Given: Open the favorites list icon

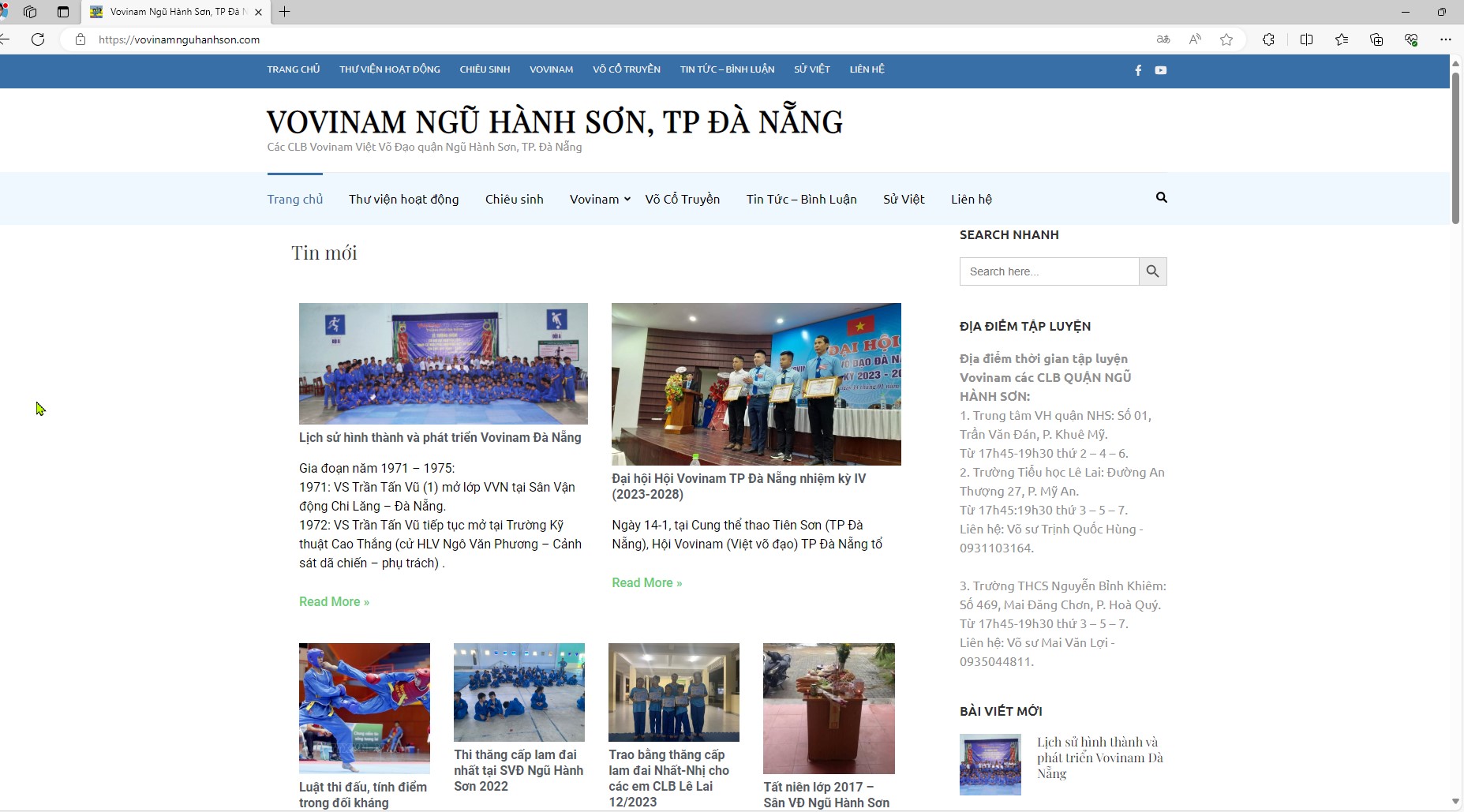Looking at the screenshot, I should 1342,39.
